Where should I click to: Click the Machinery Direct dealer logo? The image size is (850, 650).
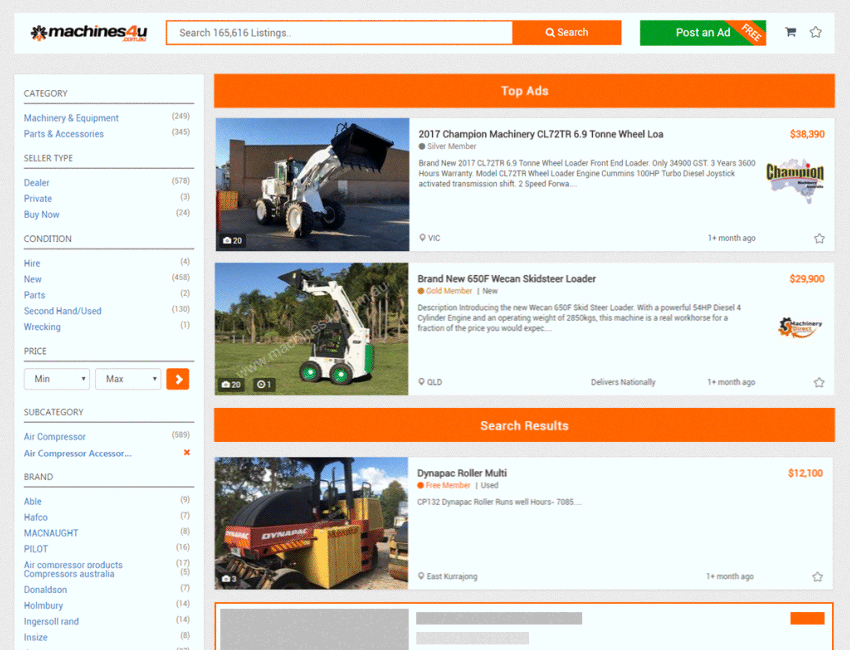(x=800, y=327)
